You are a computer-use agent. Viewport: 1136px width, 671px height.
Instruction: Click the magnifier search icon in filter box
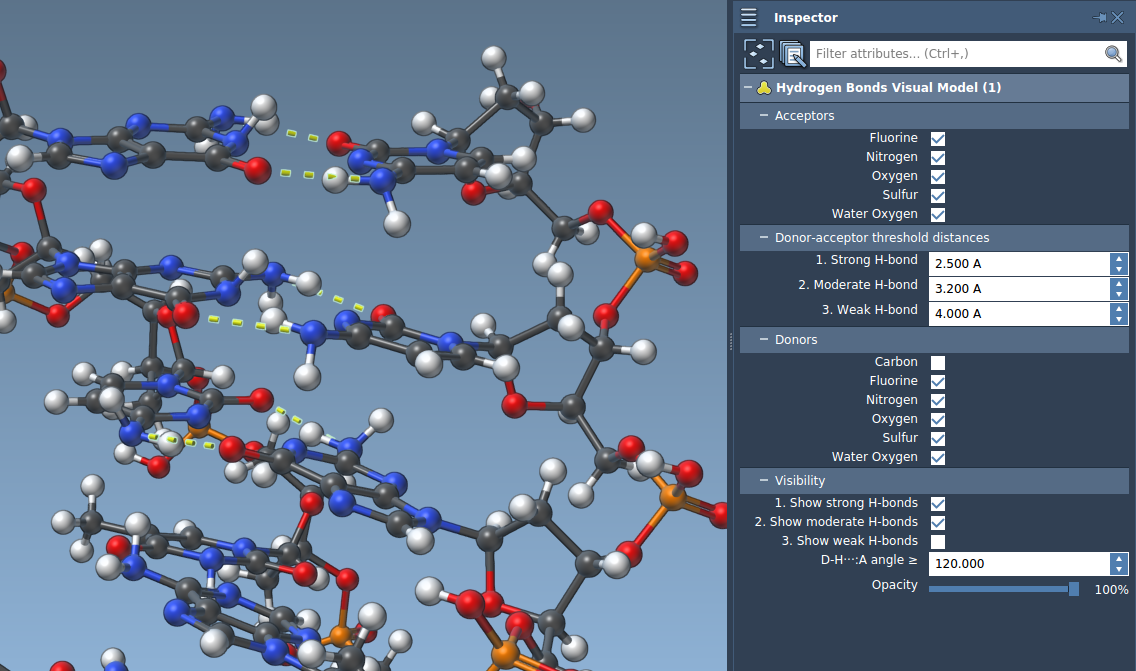[1113, 54]
